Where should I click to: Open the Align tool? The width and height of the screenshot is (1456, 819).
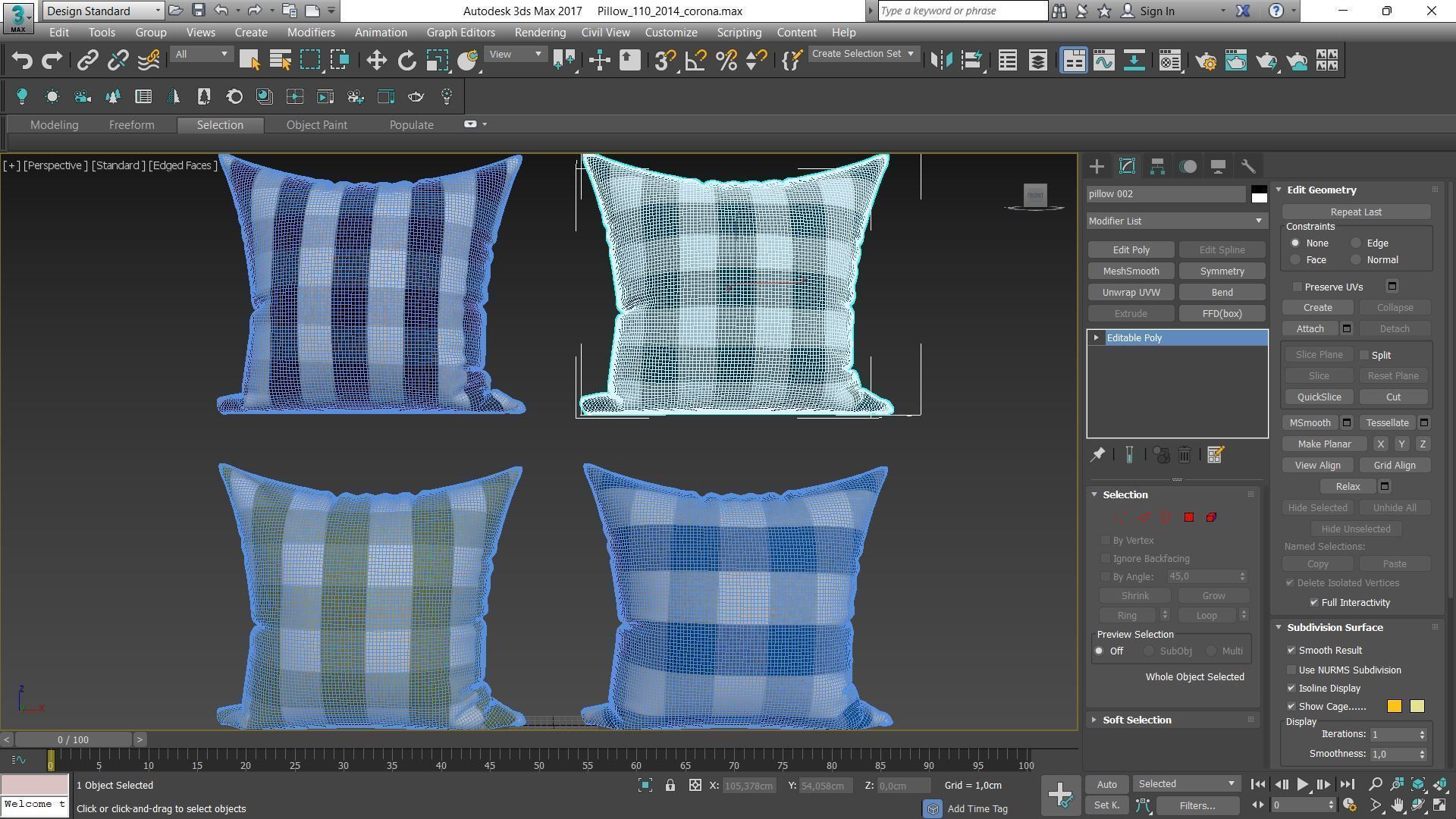[x=971, y=61]
